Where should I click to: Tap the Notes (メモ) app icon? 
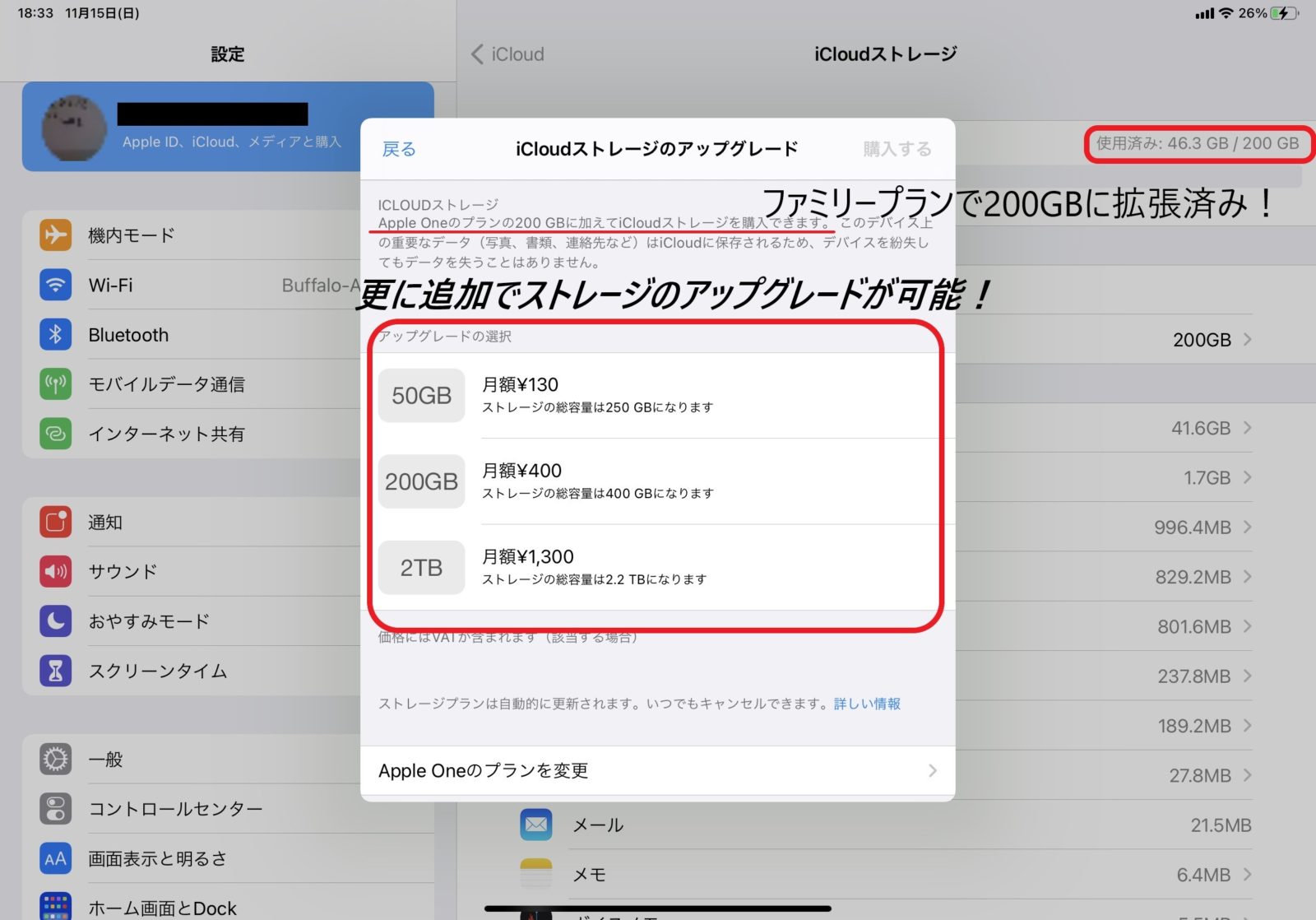536,873
